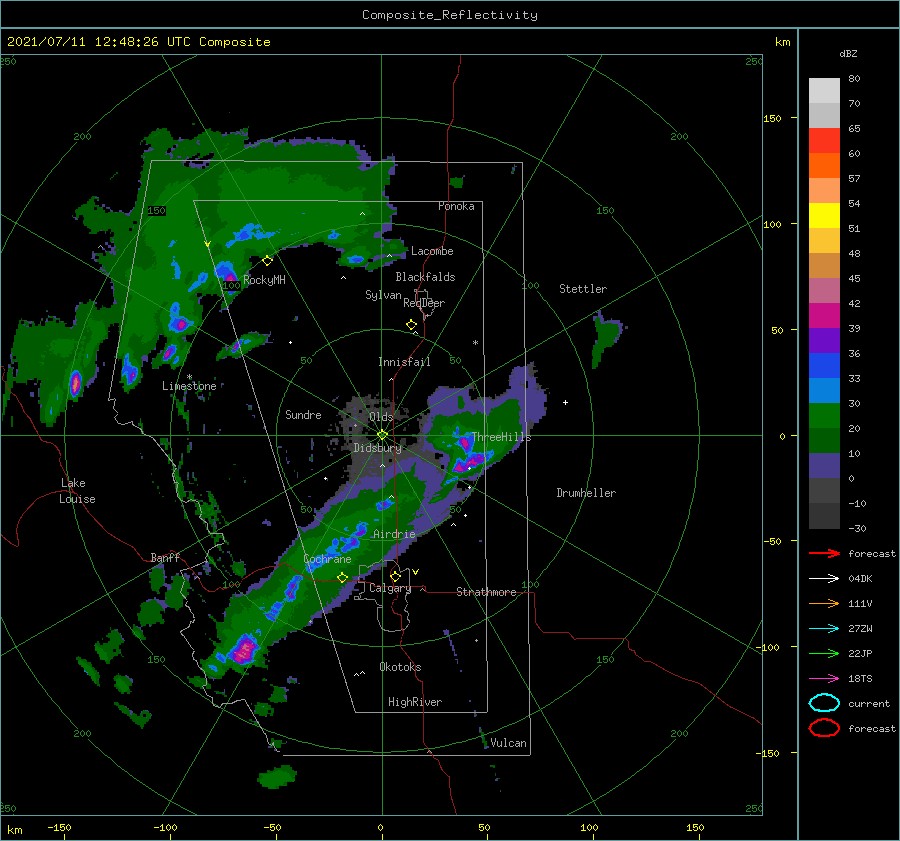Viewport: 900px width, 841px height.
Task: Click the ThreeHills town label
Action: tap(501, 437)
